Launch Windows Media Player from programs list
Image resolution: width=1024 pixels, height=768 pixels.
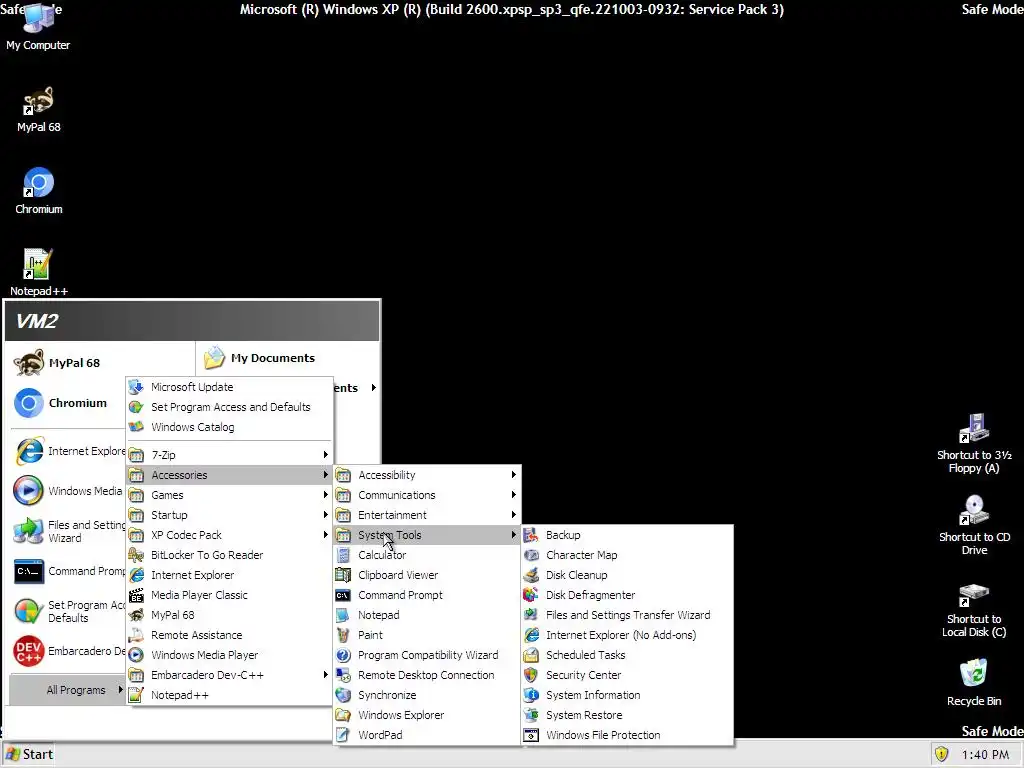[x=229, y=655]
